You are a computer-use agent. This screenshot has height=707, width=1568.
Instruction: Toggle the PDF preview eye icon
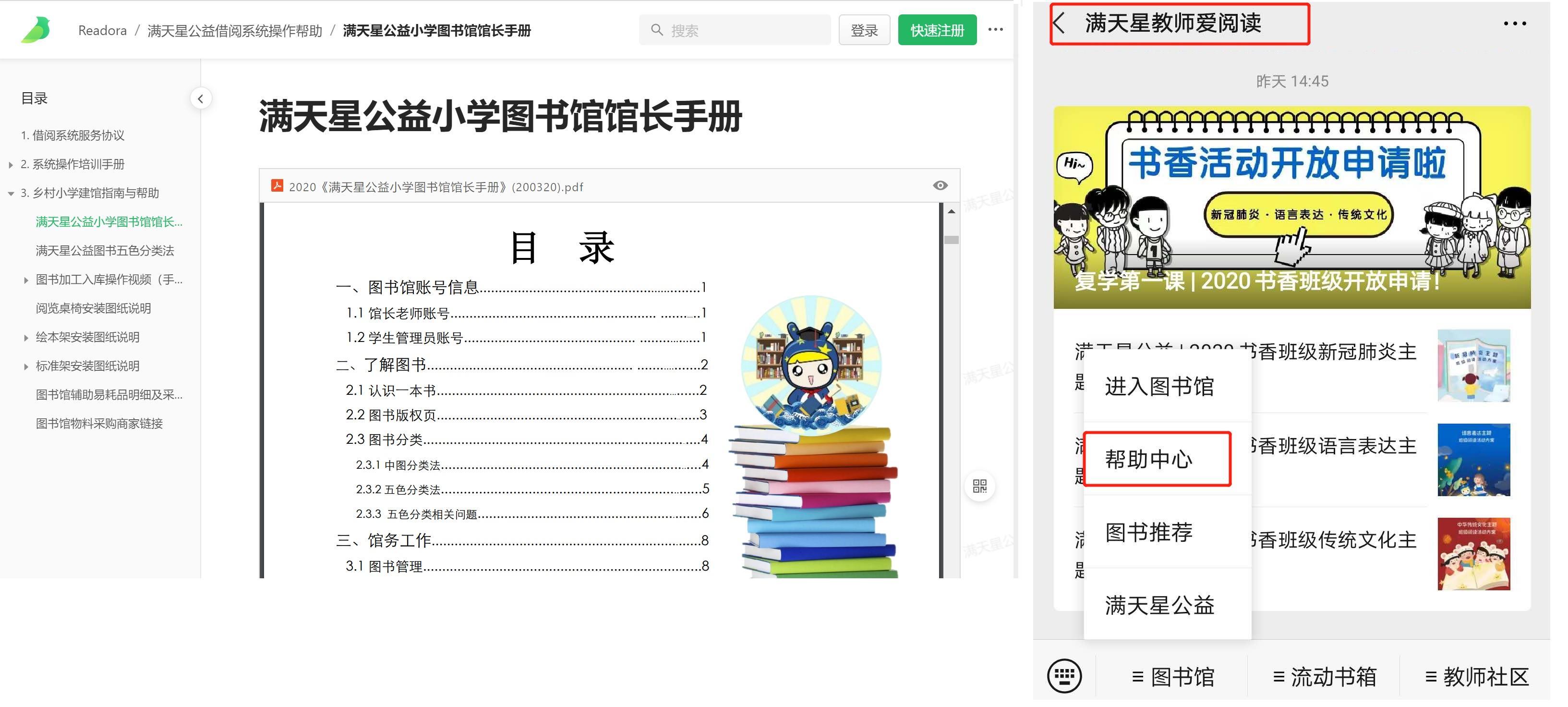point(941,186)
